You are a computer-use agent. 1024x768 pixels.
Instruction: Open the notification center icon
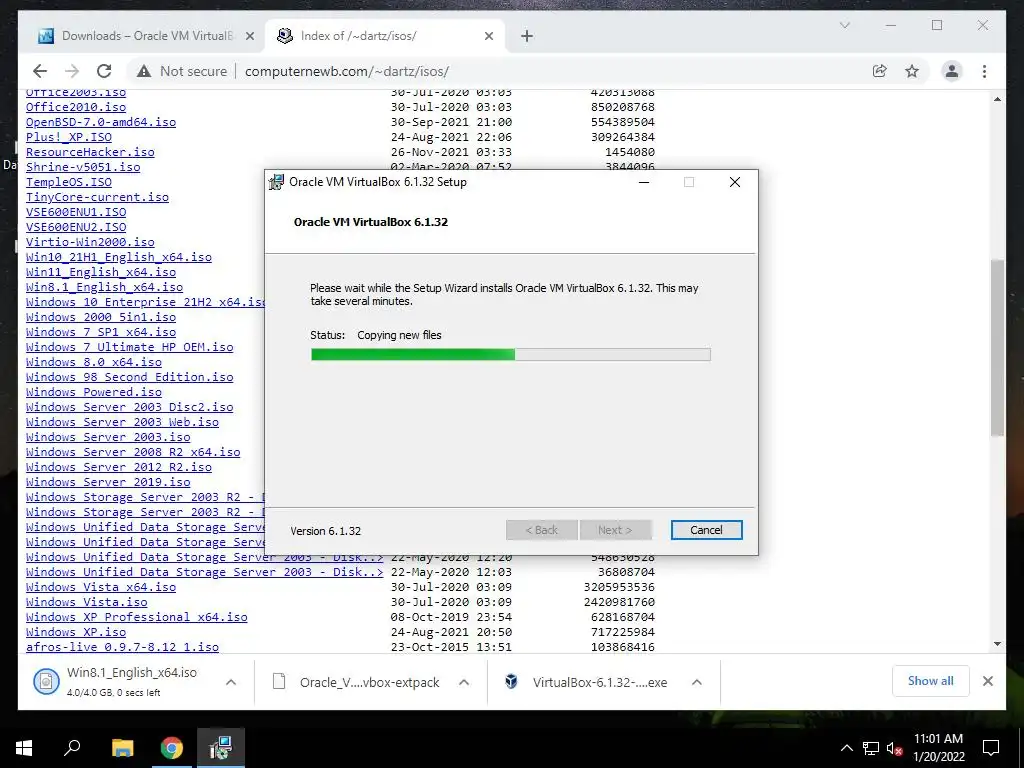[991, 748]
